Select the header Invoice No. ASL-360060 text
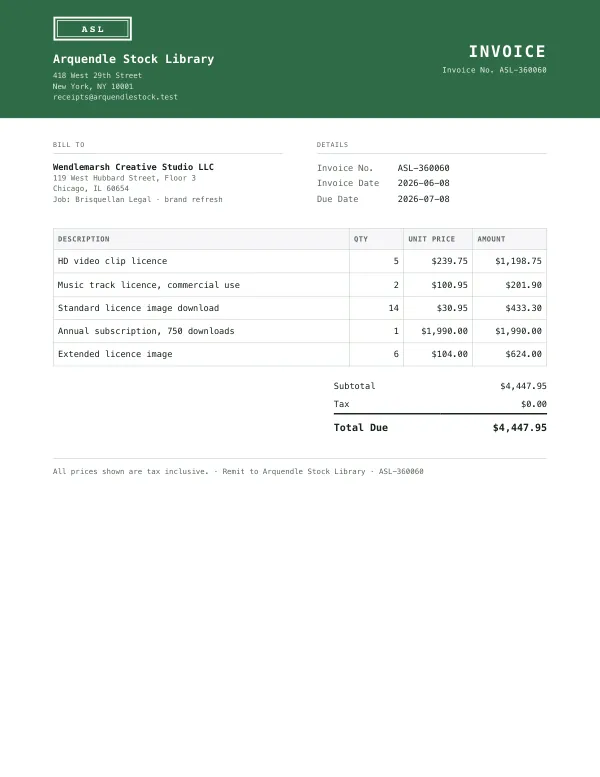Image resolution: width=600 pixels, height=777 pixels. click(x=494, y=70)
